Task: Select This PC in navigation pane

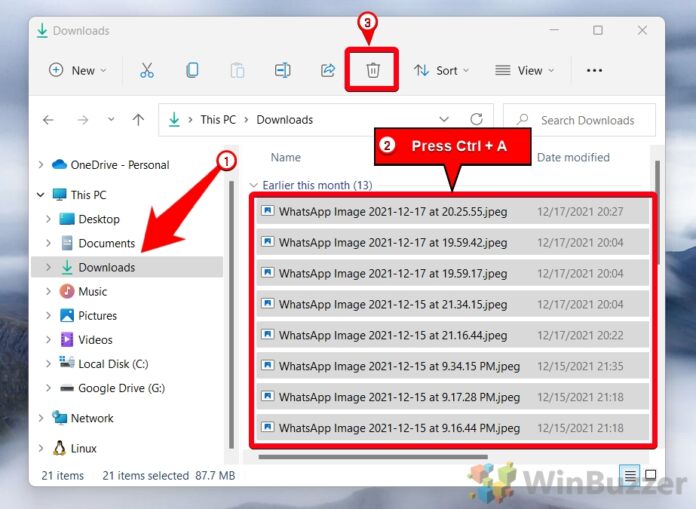Action: tap(88, 195)
